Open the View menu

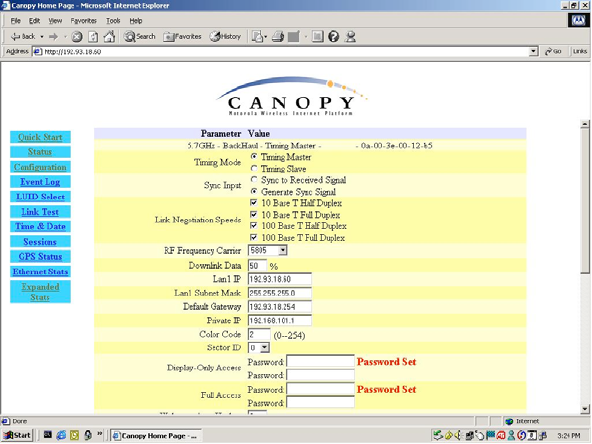[55, 21]
